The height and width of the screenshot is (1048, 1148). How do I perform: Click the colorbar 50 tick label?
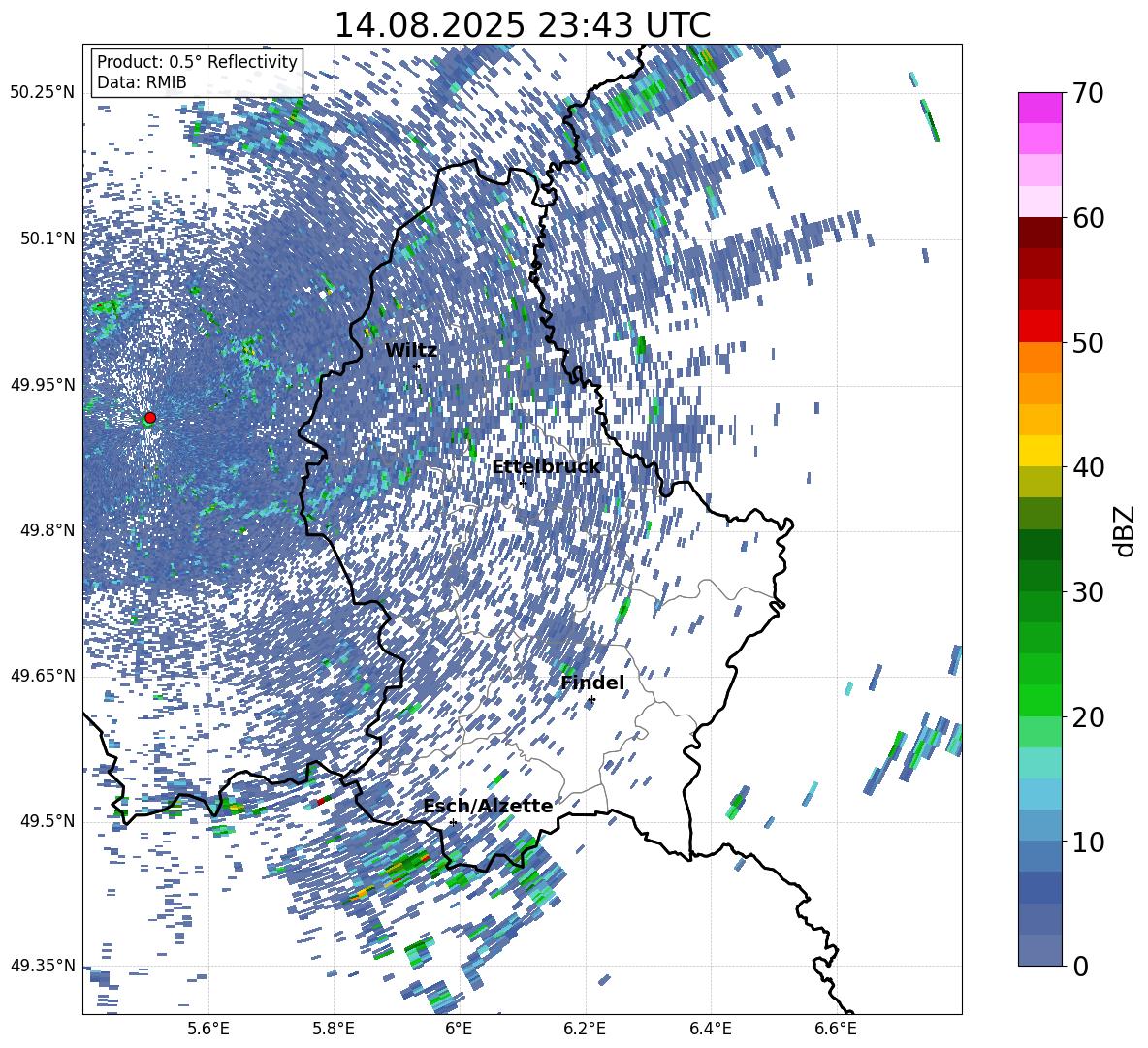(1087, 342)
